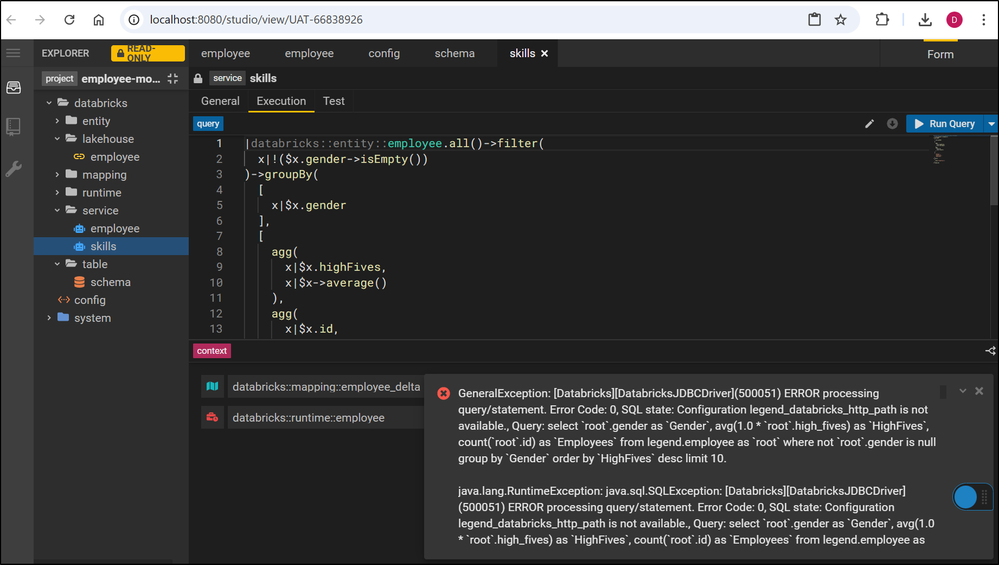Expand the entity folder
The image size is (999, 565).
(x=58, y=121)
